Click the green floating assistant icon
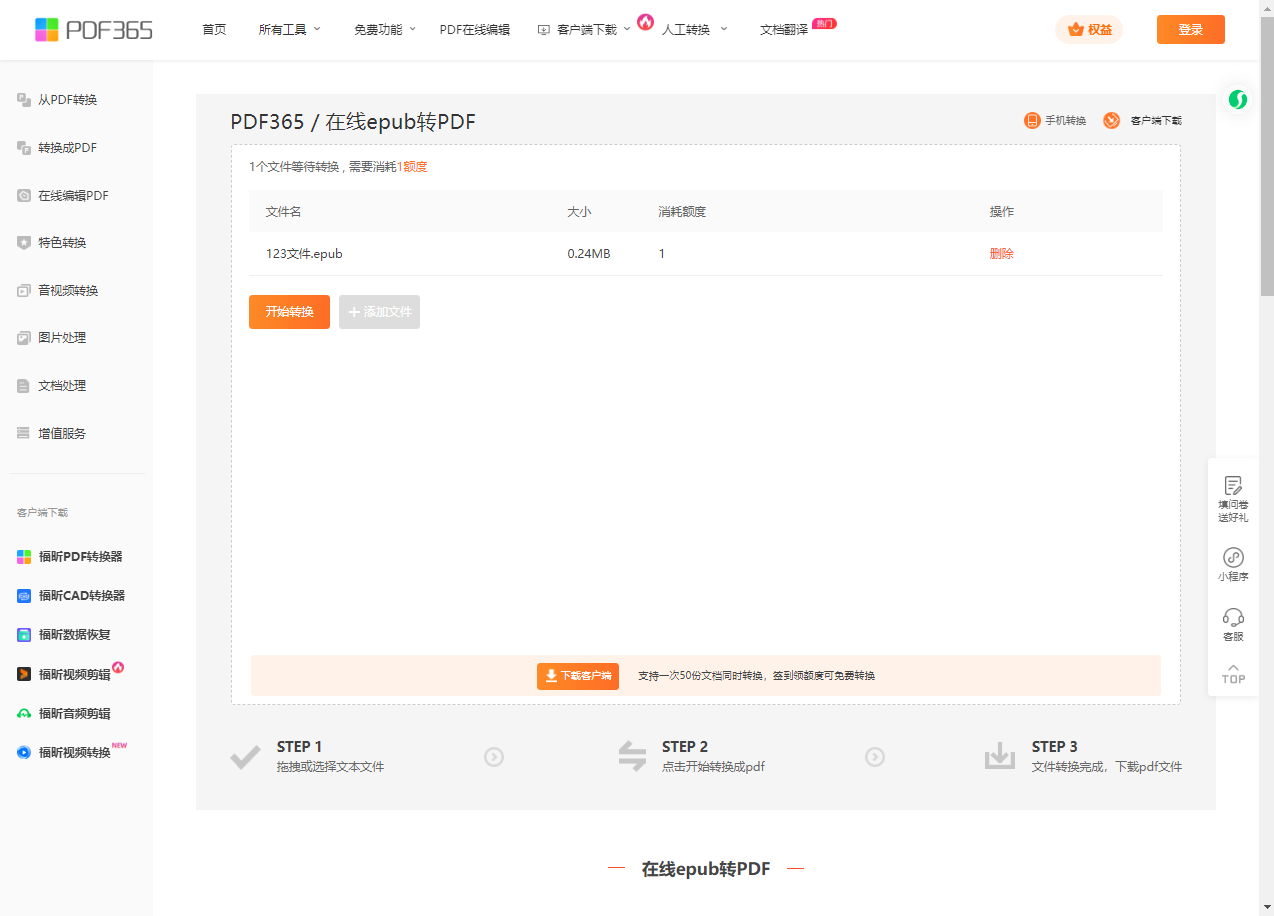This screenshot has width=1274, height=916. click(1238, 99)
